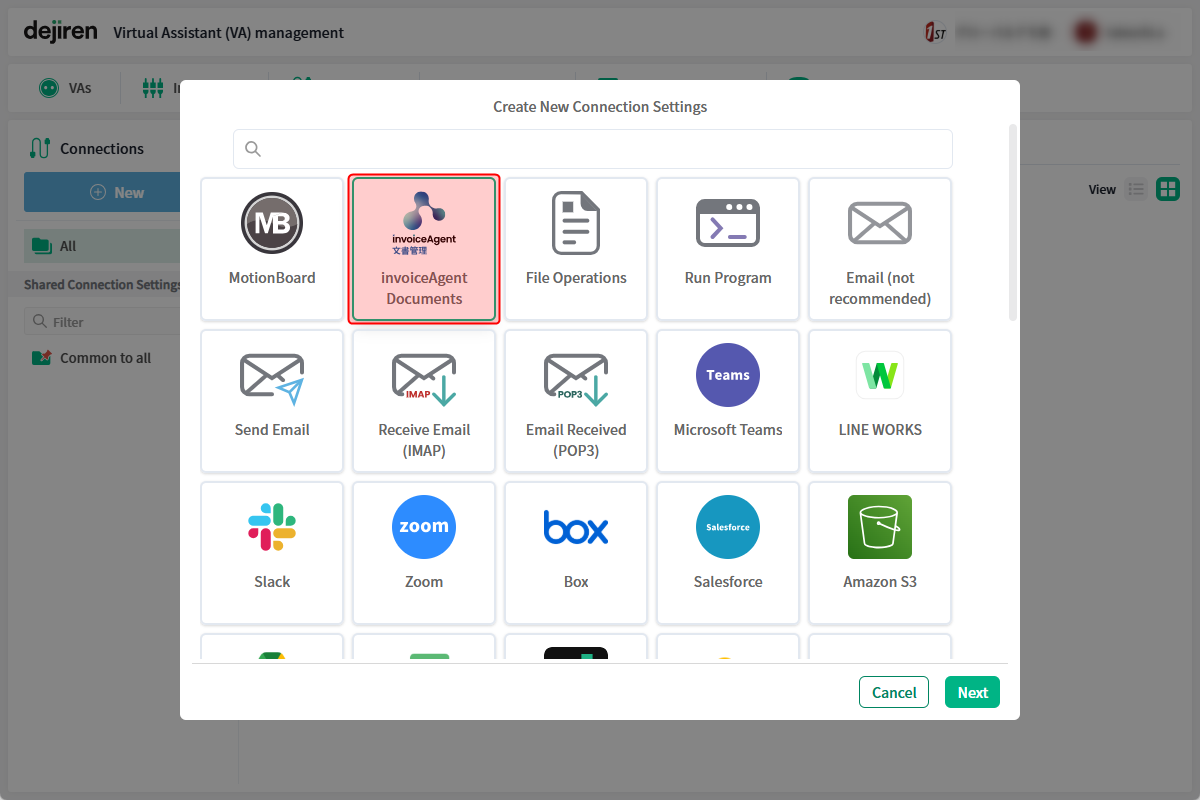Select Email Received (POP3) card
Screen dimensions: 1200x800
576,401
